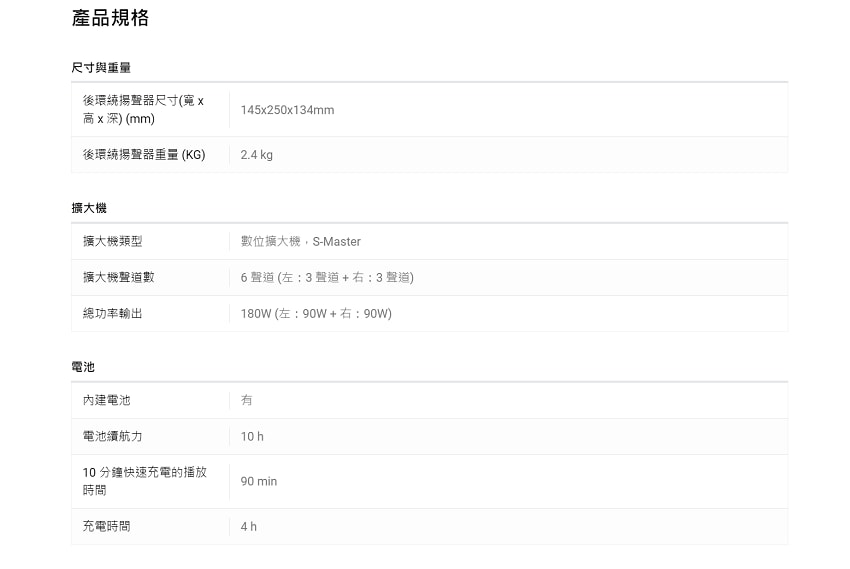Click the 電池 section heading
850x569 pixels.
click(x=83, y=367)
